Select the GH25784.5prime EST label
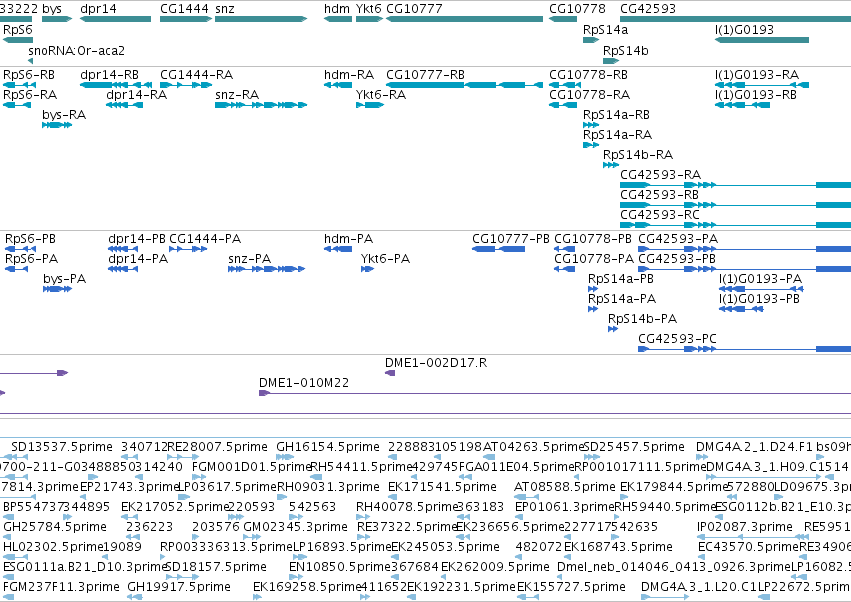This screenshot has width=851, height=602. (55, 527)
